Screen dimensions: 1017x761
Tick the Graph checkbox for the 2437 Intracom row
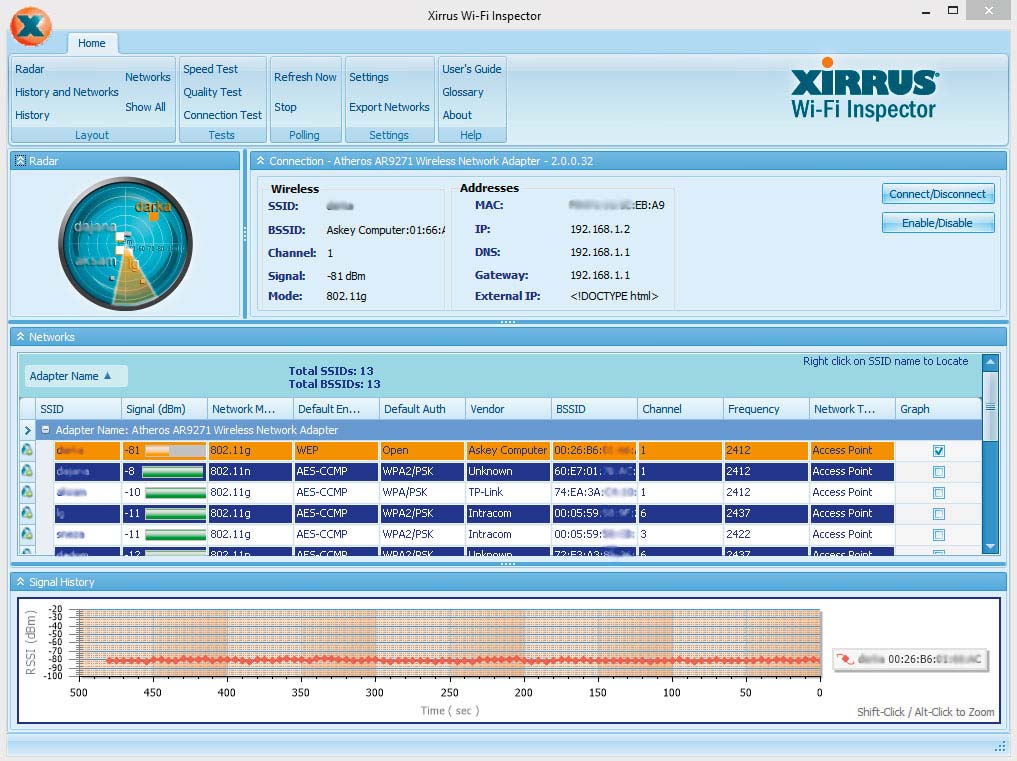click(x=939, y=514)
